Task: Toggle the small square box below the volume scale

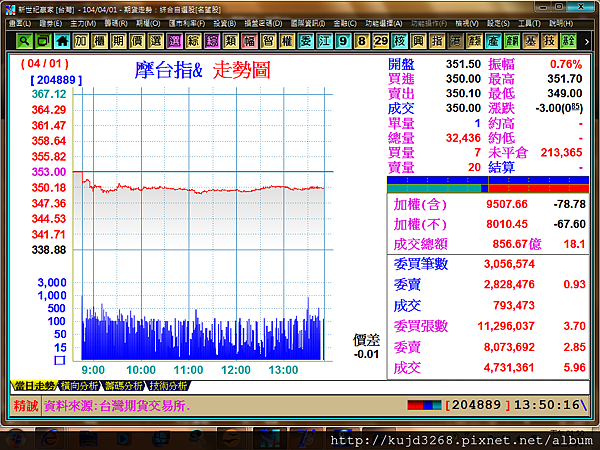Action: [60, 360]
